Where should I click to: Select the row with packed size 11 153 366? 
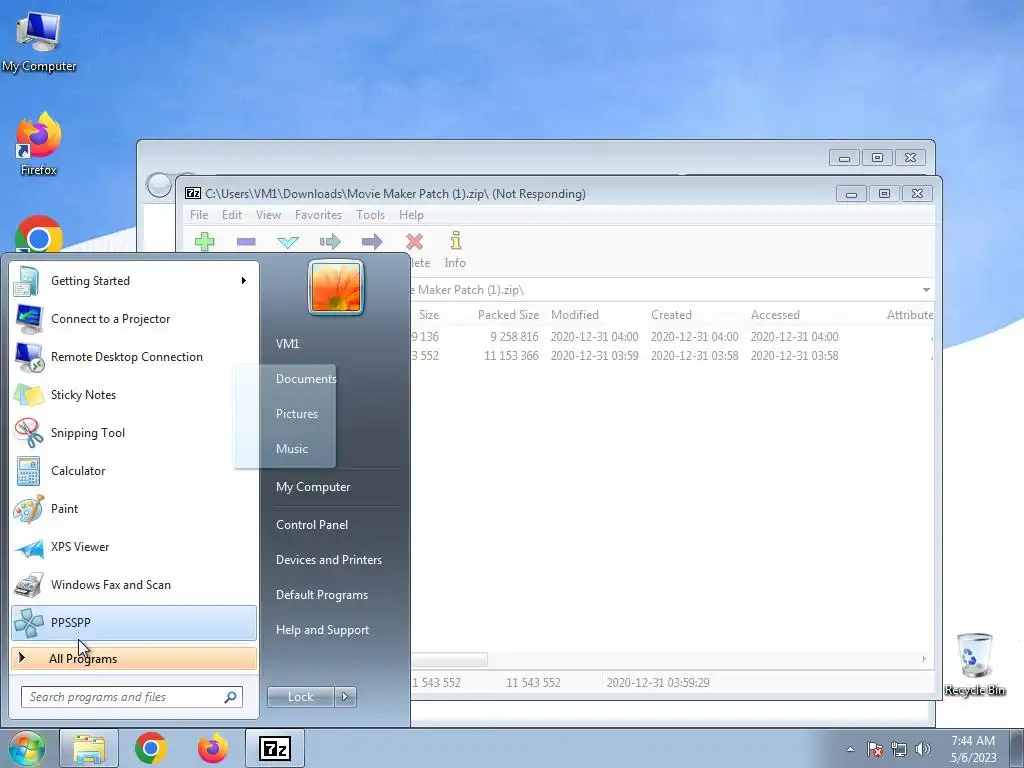point(673,356)
